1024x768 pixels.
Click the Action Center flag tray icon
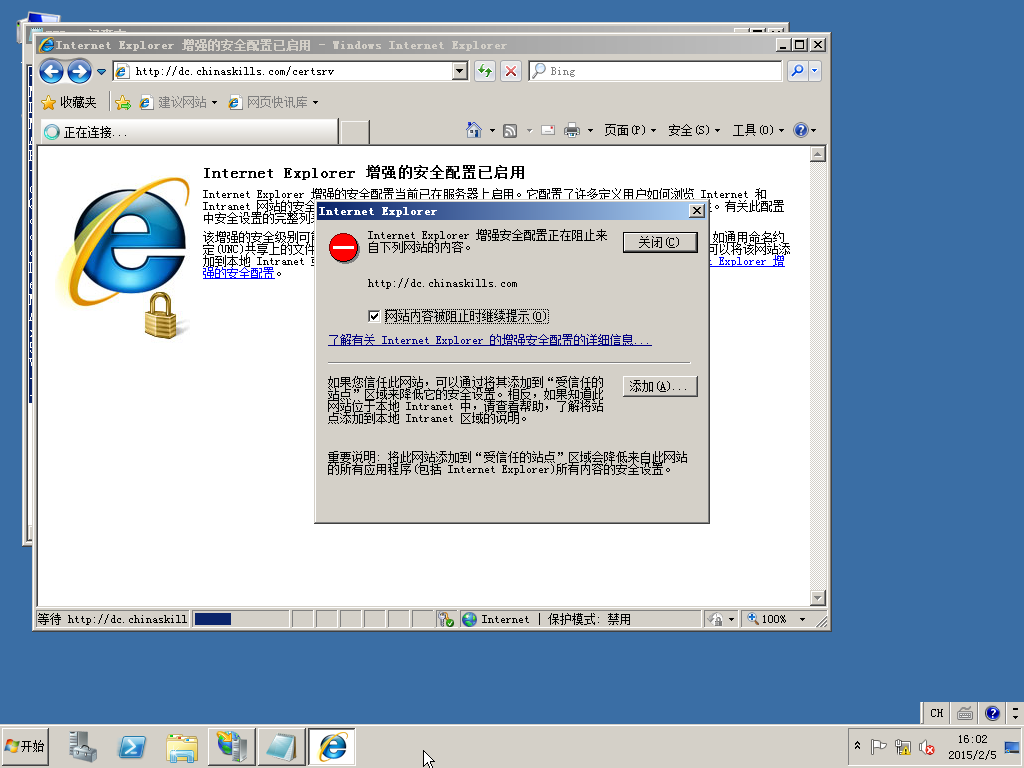pos(878,746)
